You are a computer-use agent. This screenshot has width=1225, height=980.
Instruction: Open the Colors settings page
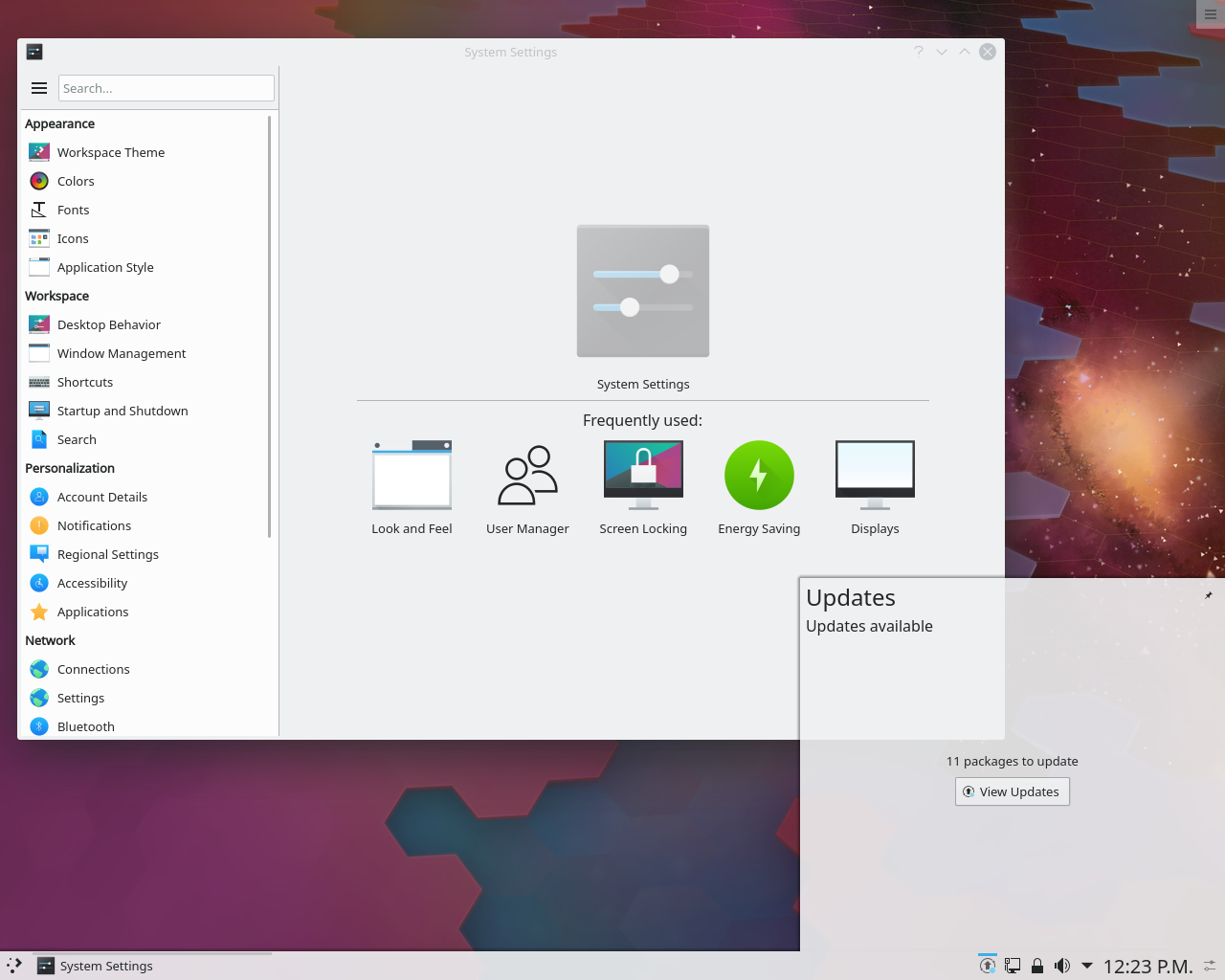click(77, 180)
